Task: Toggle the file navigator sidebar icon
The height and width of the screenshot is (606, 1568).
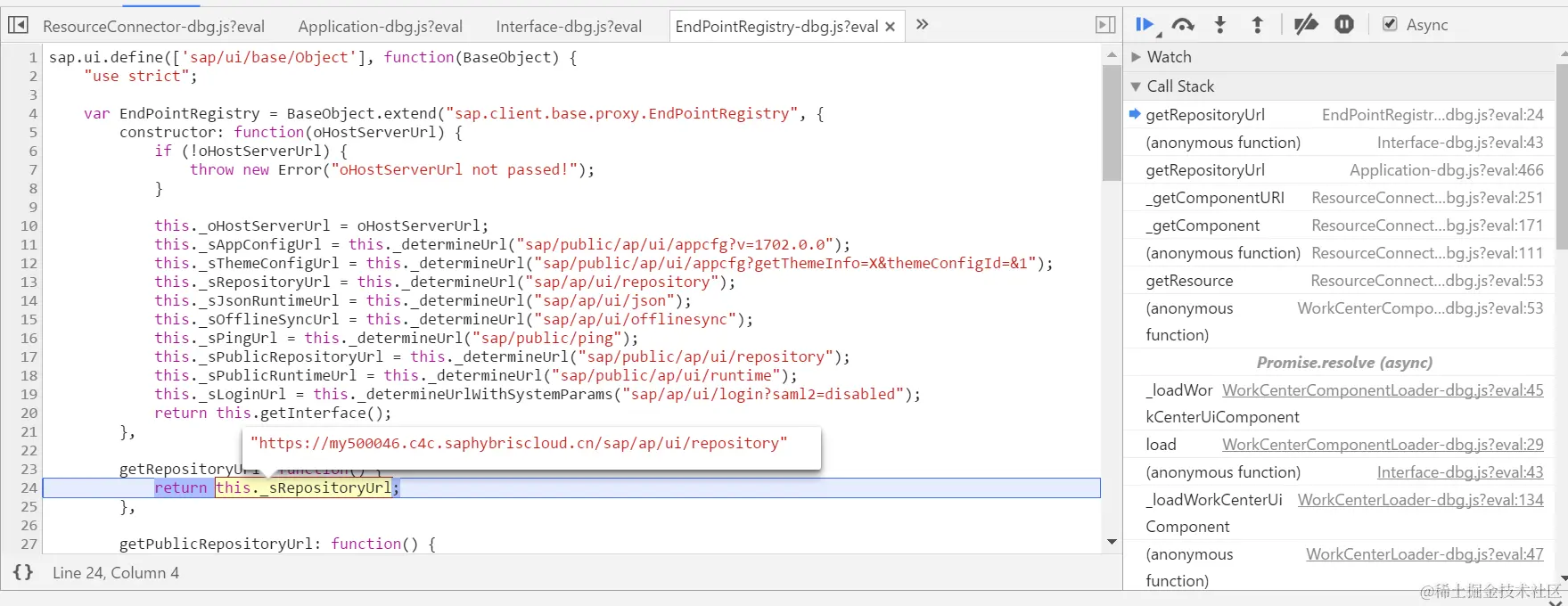Action: click(x=18, y=25)
